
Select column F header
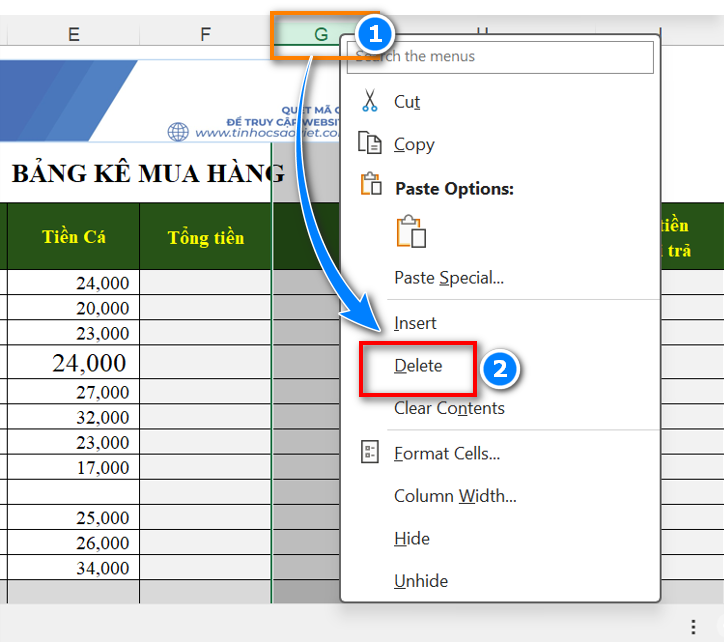(205, 34)
